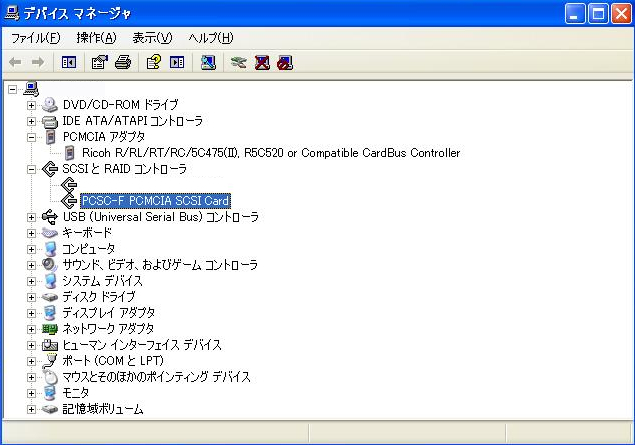Click the IDE ATA/ATAPI controller icon
The height and width of the screenshot is (445, 635).
[x=50, y=121]
